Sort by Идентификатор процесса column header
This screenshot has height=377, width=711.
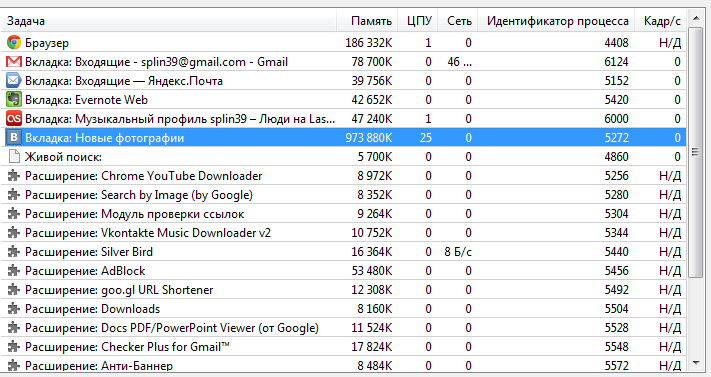tap(556, 21)
